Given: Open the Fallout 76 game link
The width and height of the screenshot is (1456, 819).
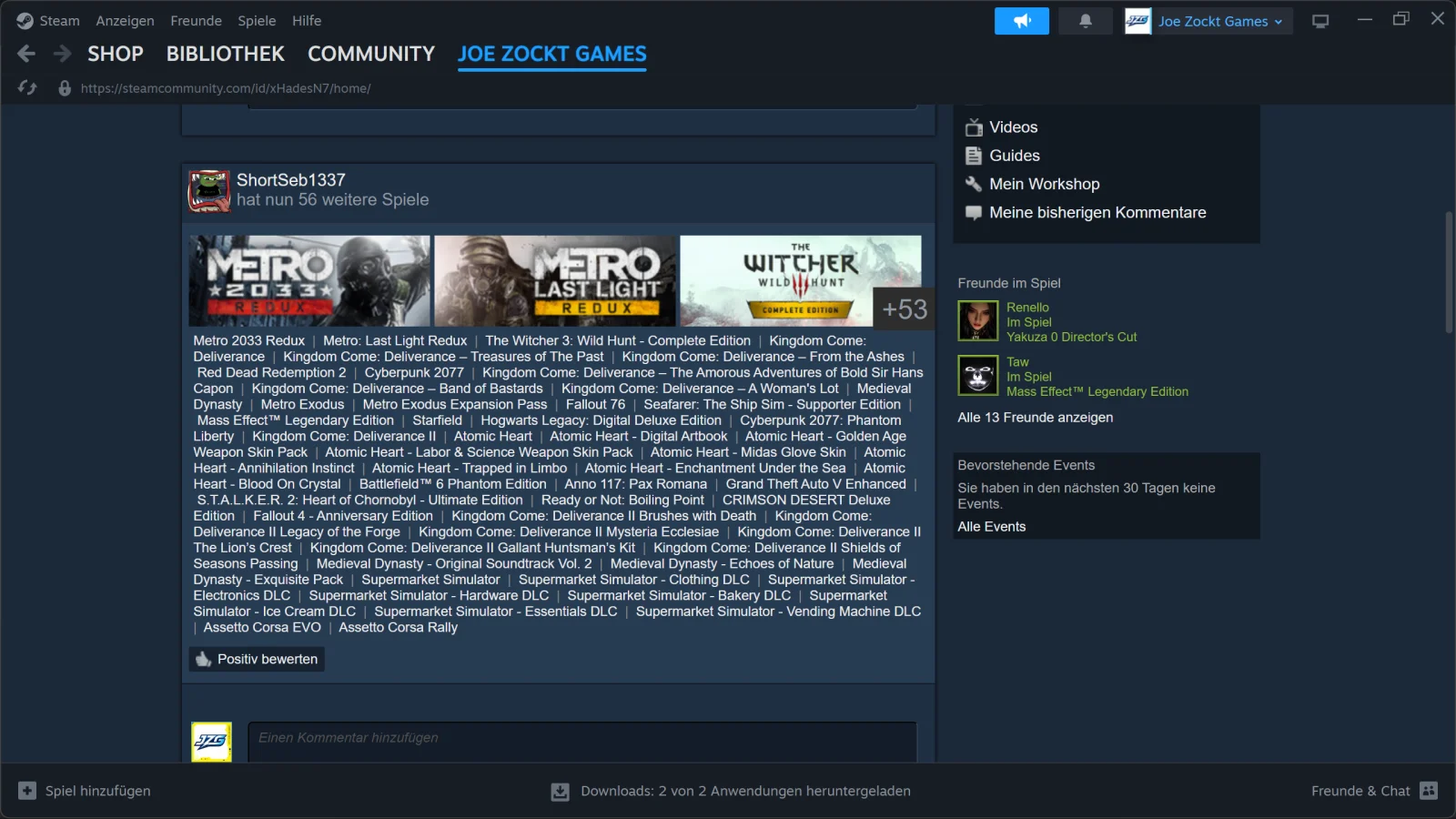Looking at the screenshot, I should coord(595,404).
